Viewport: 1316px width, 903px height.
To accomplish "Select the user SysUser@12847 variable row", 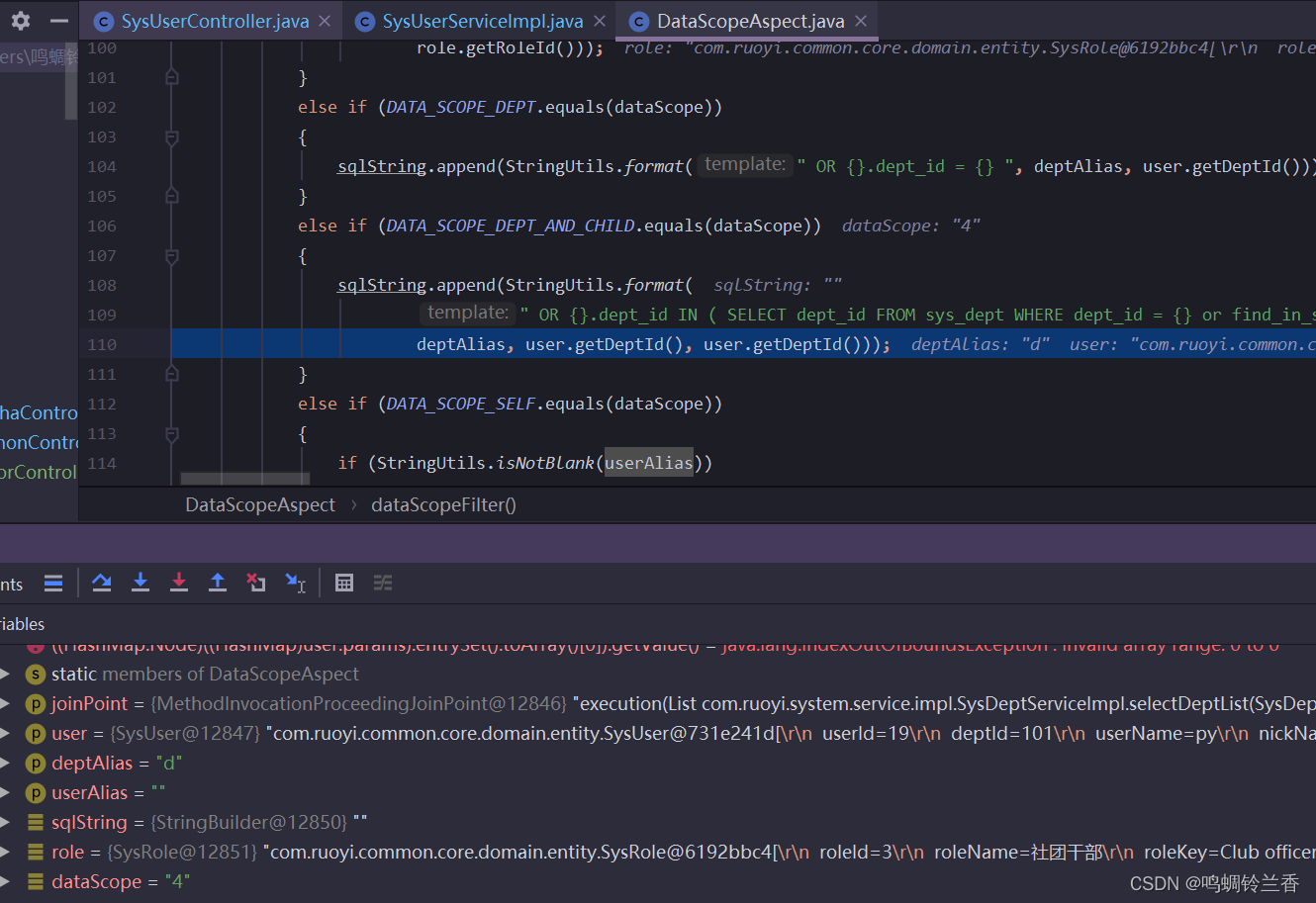I will (658, 733).
